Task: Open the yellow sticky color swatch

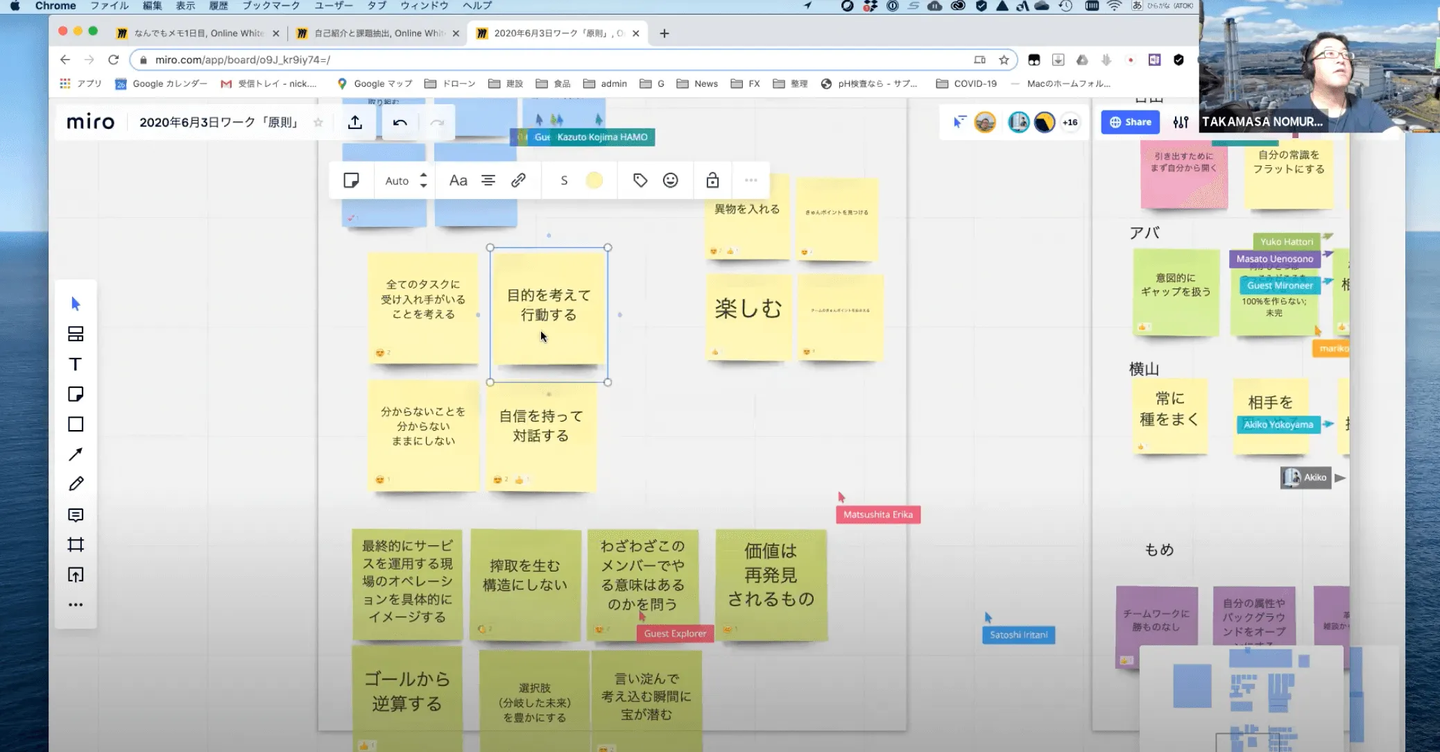Action: click(594, 181)
